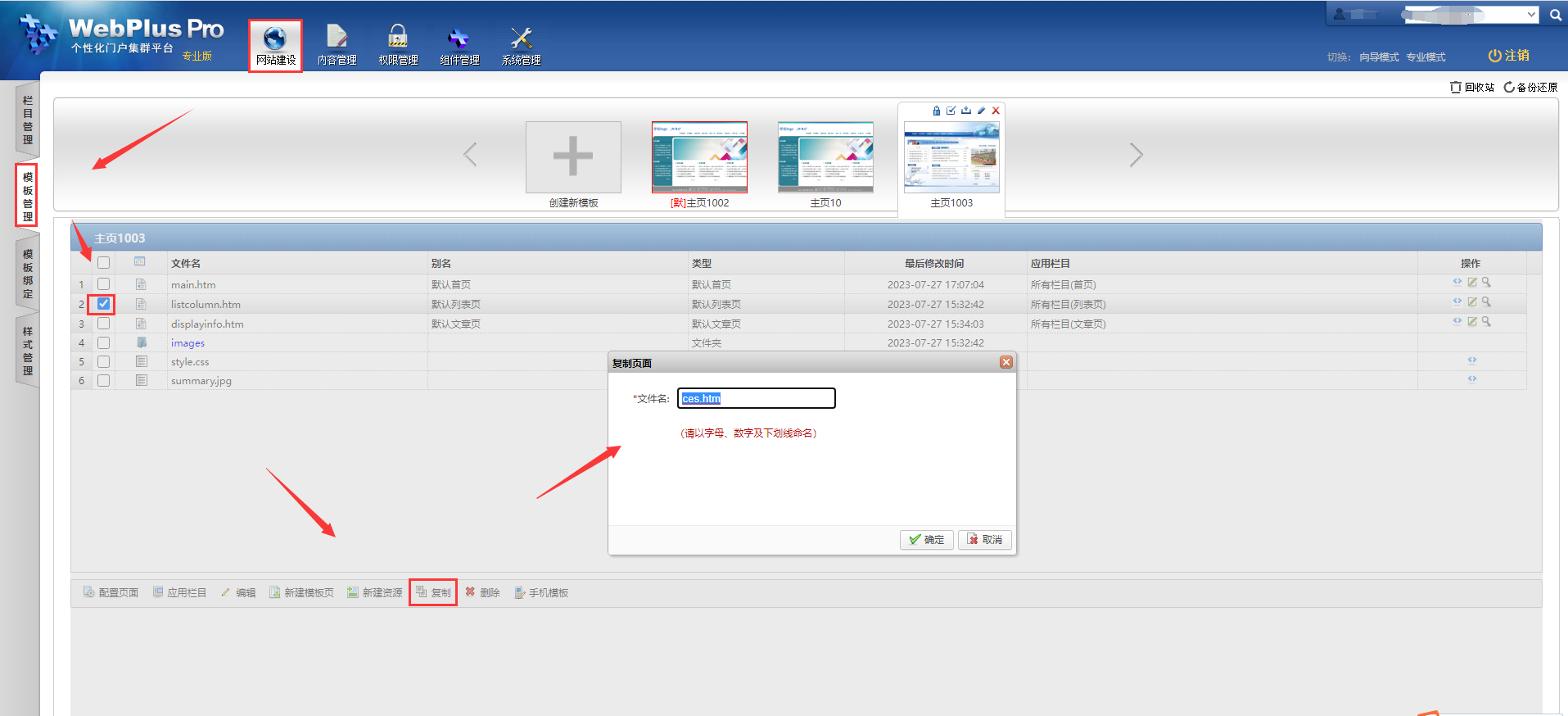The width and height of the screenshot is (1568, 716).
Task: Switch to the 栏目管理 side tab
Action: click(x=28, y=120)
